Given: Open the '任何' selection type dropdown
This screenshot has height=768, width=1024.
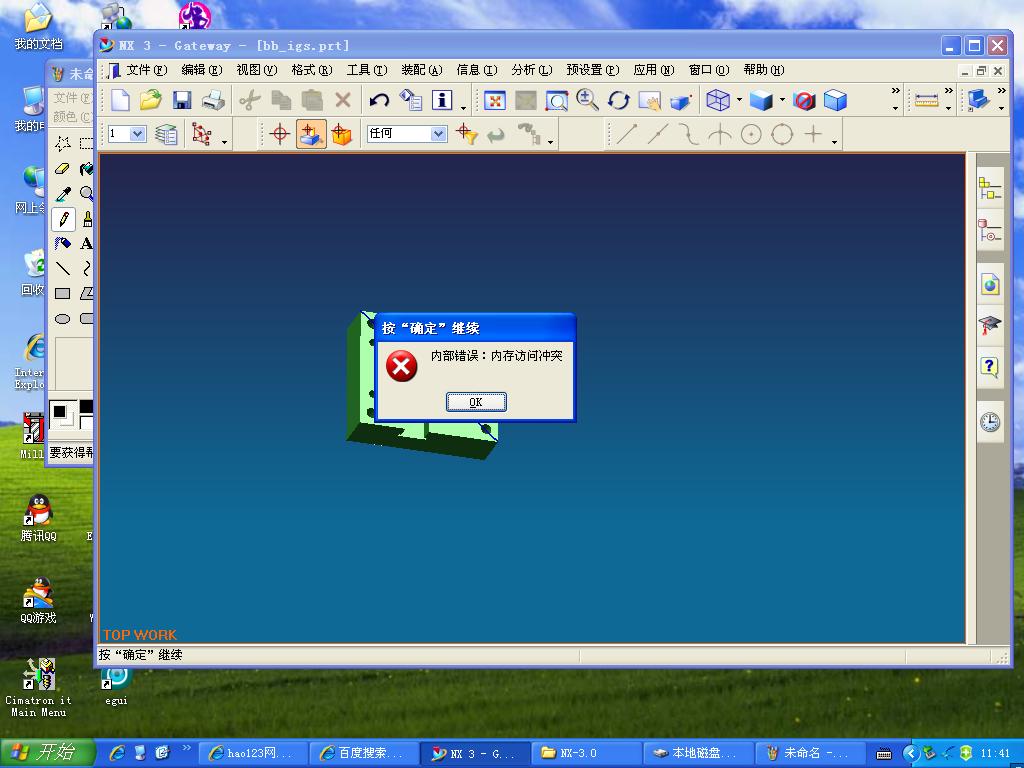Looking at the screenshot, I should (x=439, y=134).
